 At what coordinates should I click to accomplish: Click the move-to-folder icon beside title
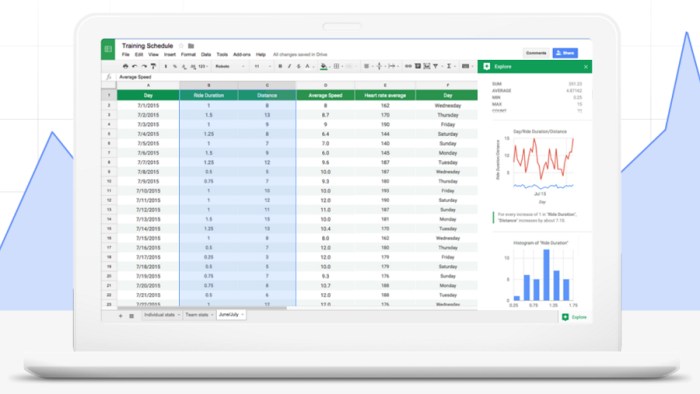191,46
